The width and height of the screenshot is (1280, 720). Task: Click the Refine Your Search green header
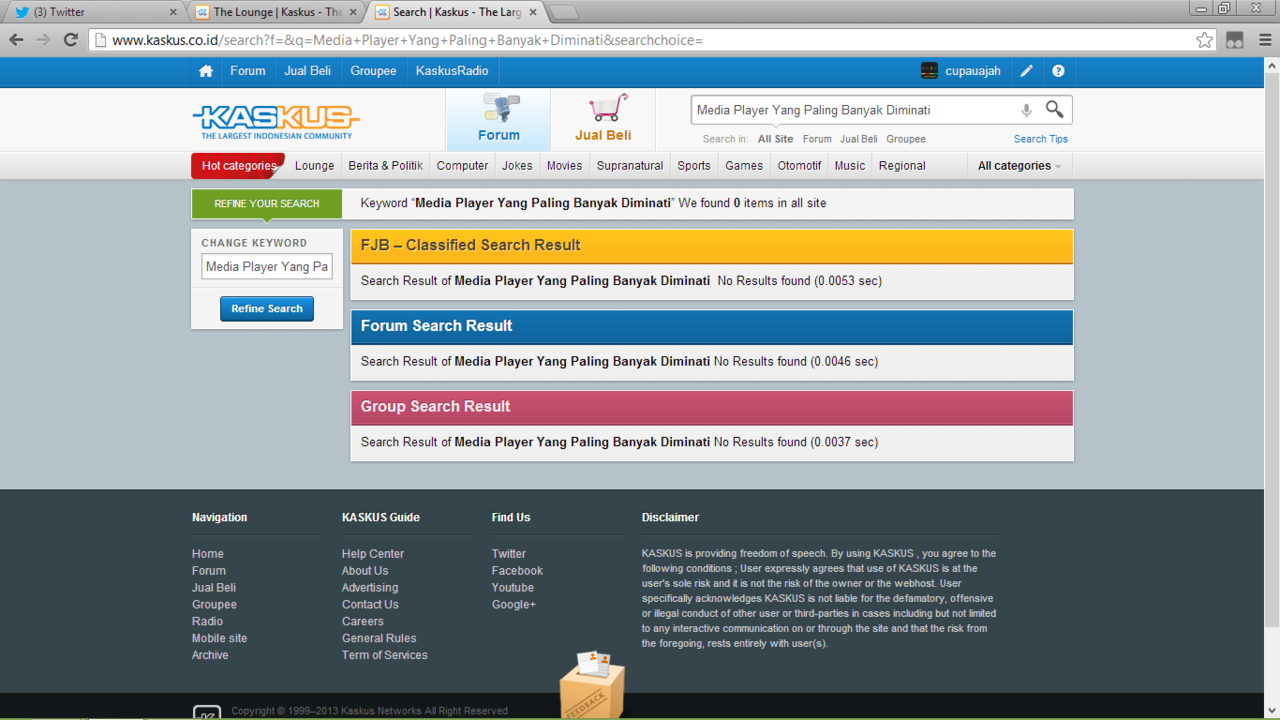[267, 204]
